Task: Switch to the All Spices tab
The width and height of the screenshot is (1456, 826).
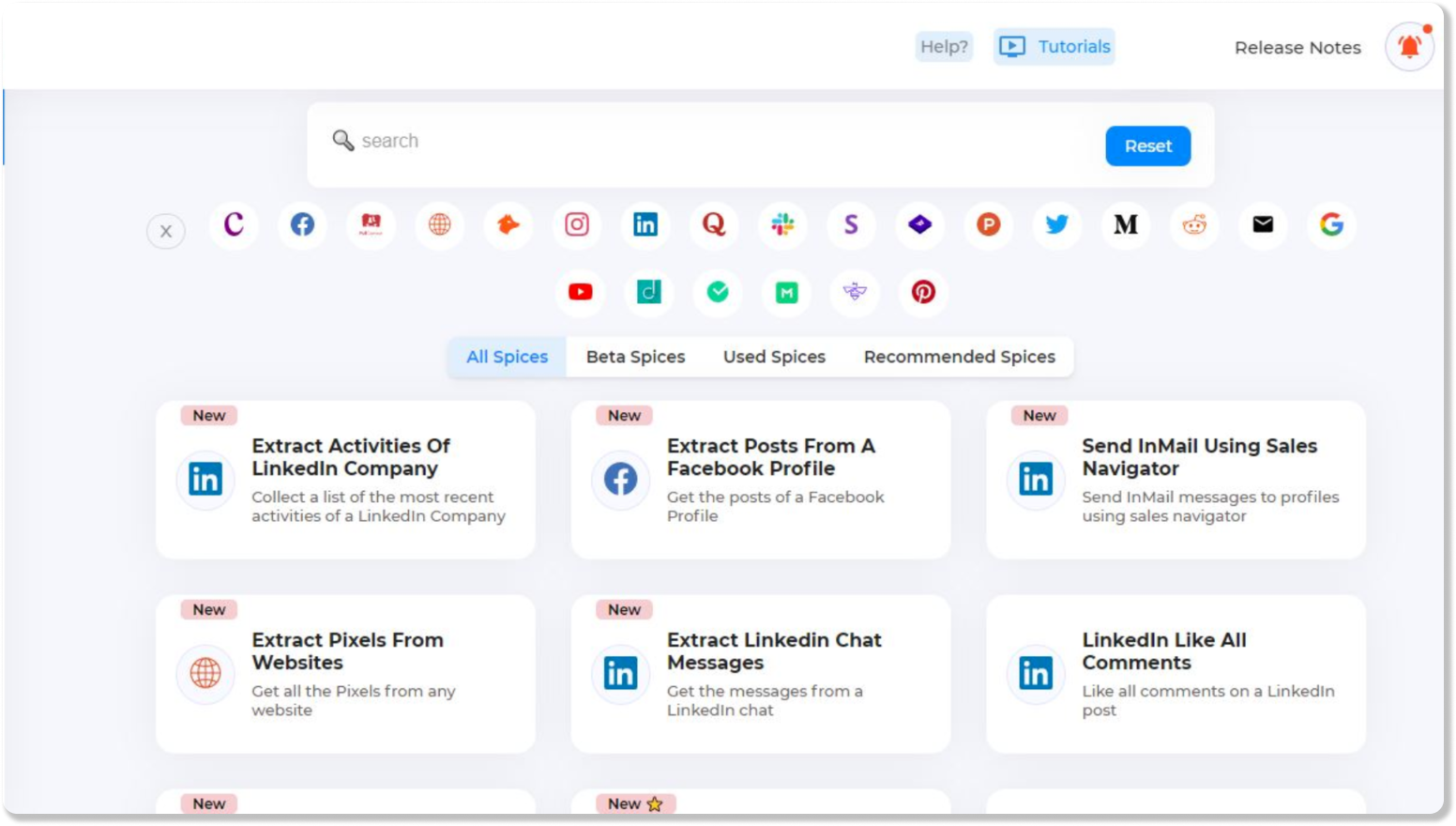Action: 507,357
